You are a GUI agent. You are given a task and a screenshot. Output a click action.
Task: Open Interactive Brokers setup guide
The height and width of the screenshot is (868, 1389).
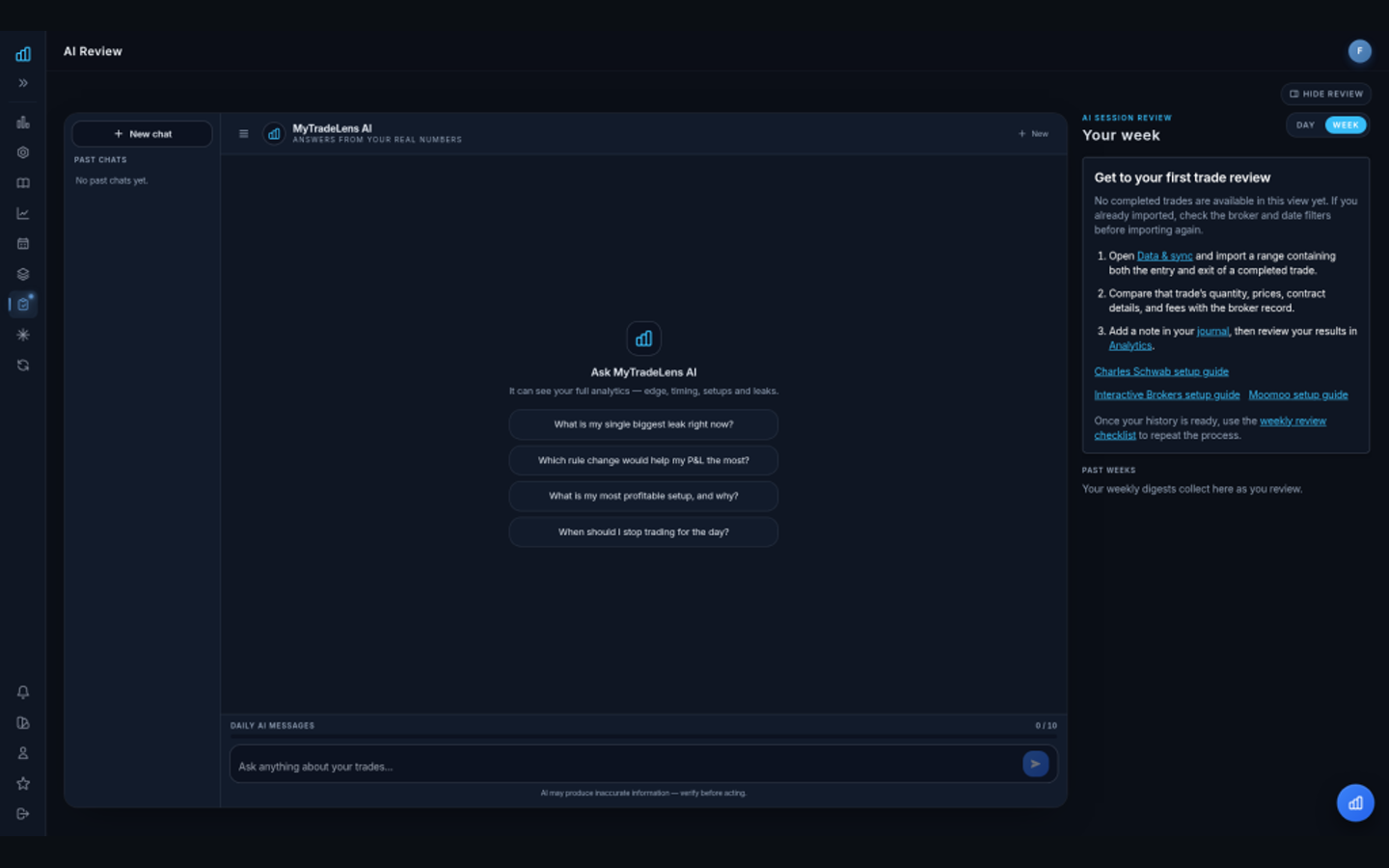[x=1166, y=394]
